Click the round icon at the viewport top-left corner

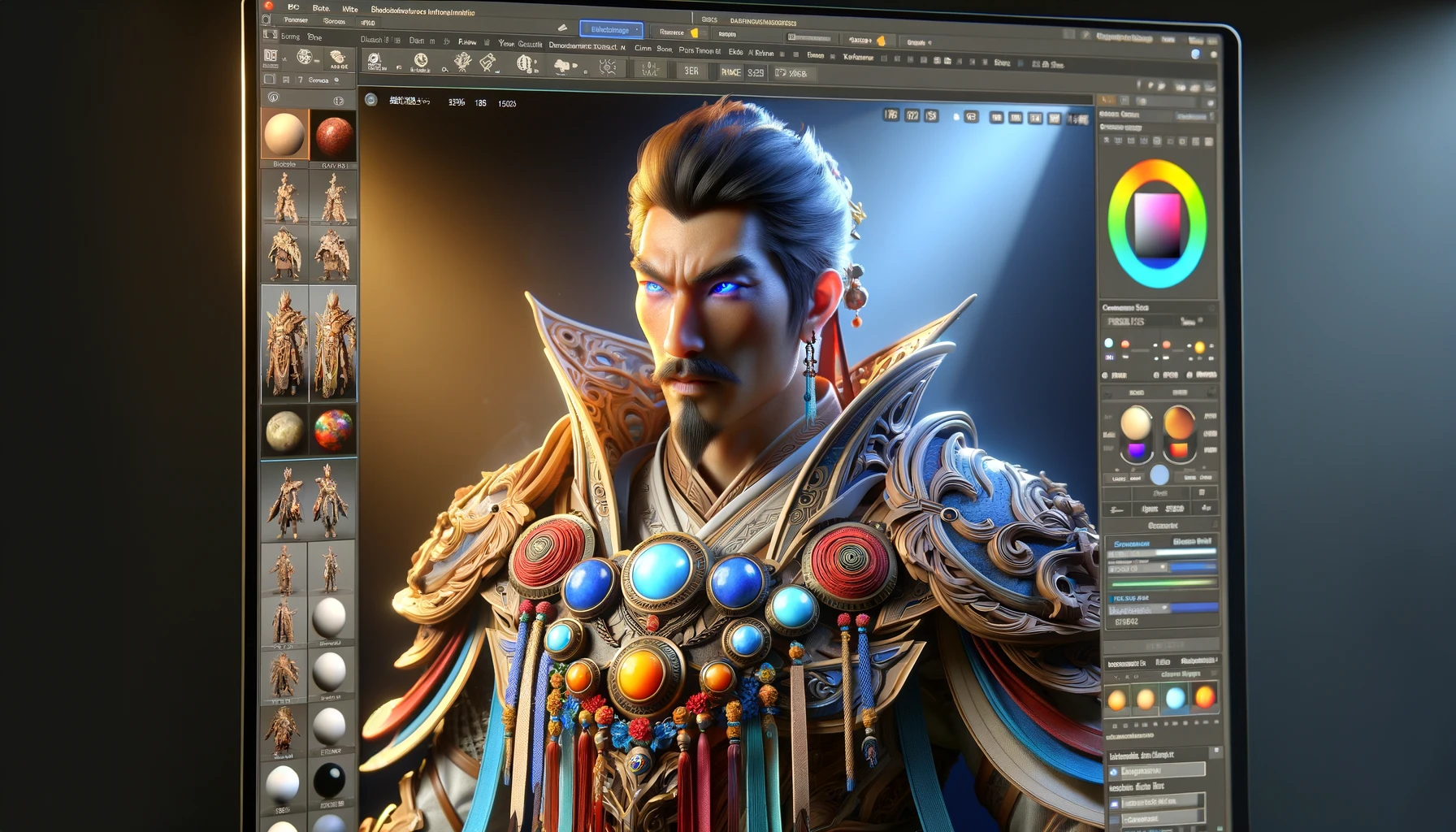pyautogui.click(x=371, y=100)
